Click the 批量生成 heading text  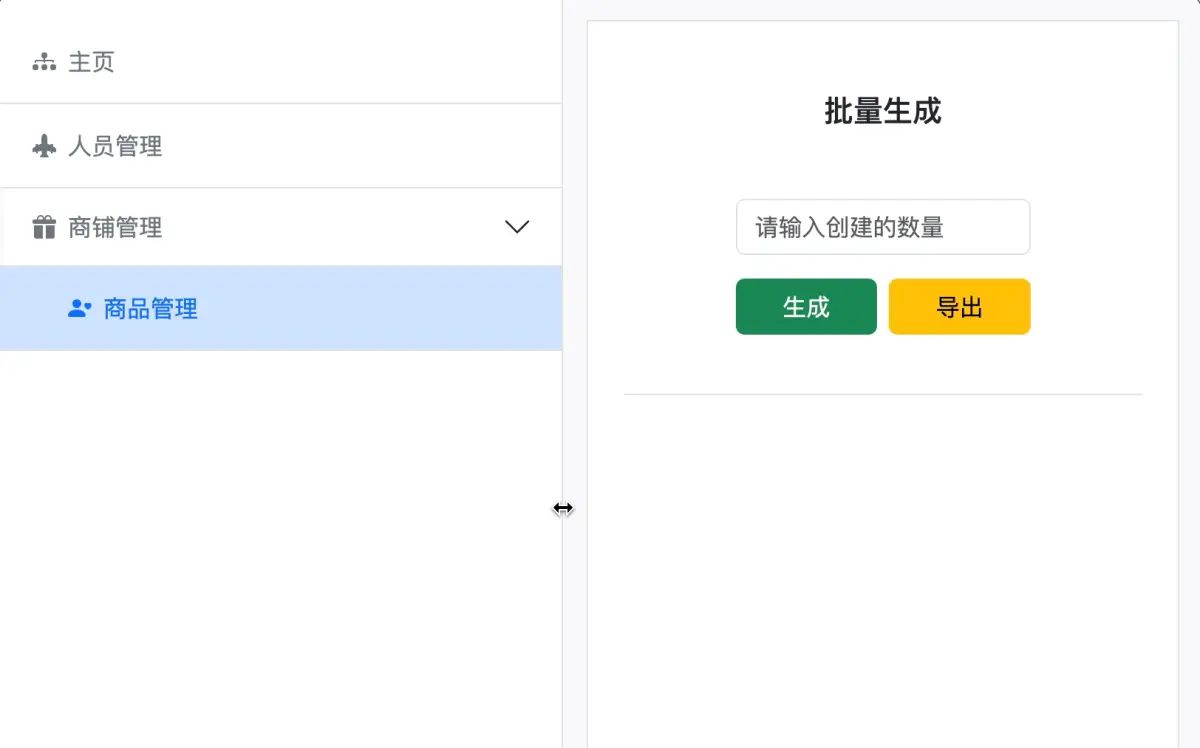tap(883, 111)
